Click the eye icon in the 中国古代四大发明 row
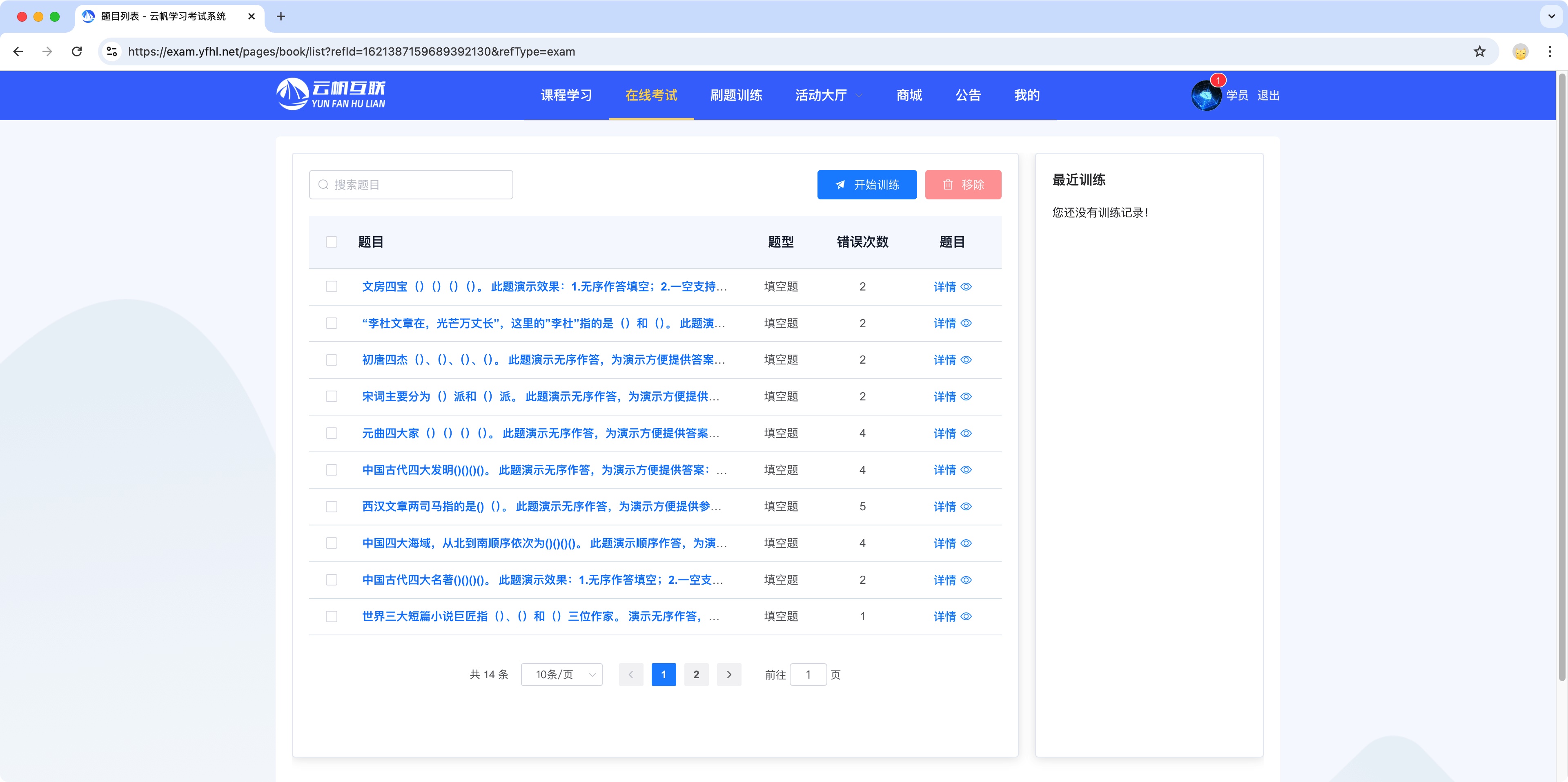Screen dimensions: 1568x782 [x=966, y=469]
